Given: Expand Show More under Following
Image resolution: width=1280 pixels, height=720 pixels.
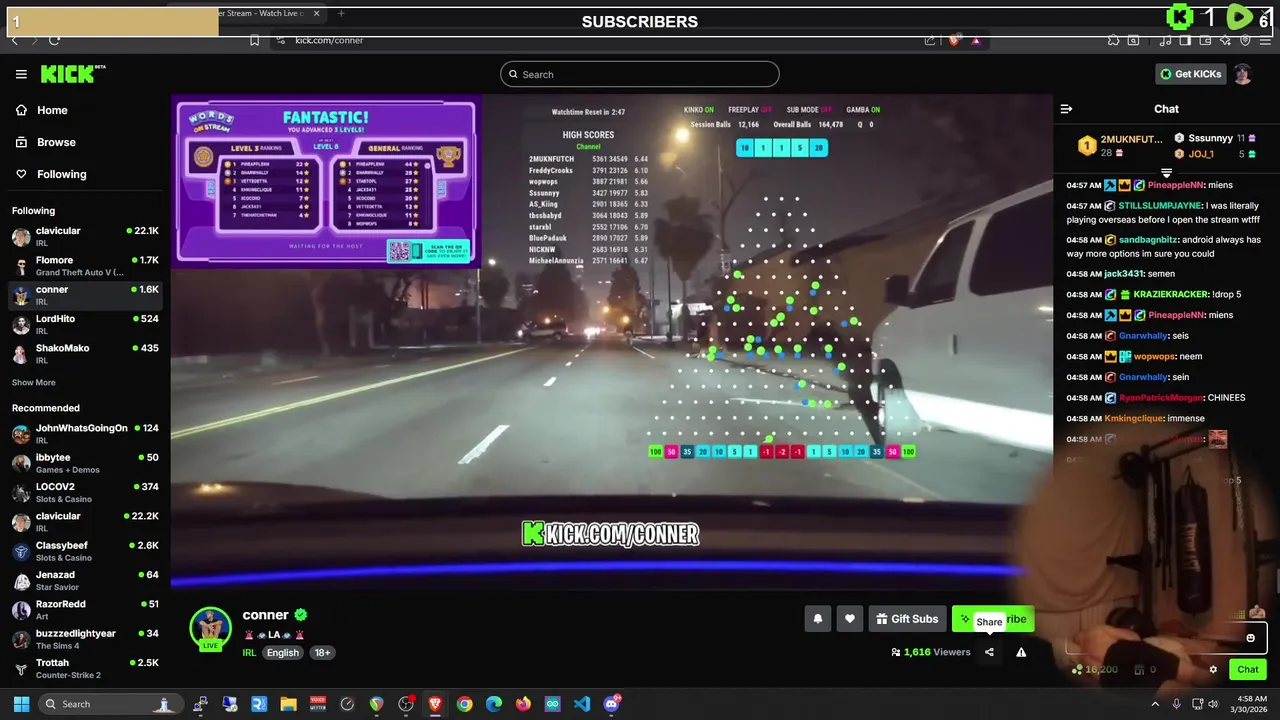Looking at the screenshot, I should click(33, 382).
